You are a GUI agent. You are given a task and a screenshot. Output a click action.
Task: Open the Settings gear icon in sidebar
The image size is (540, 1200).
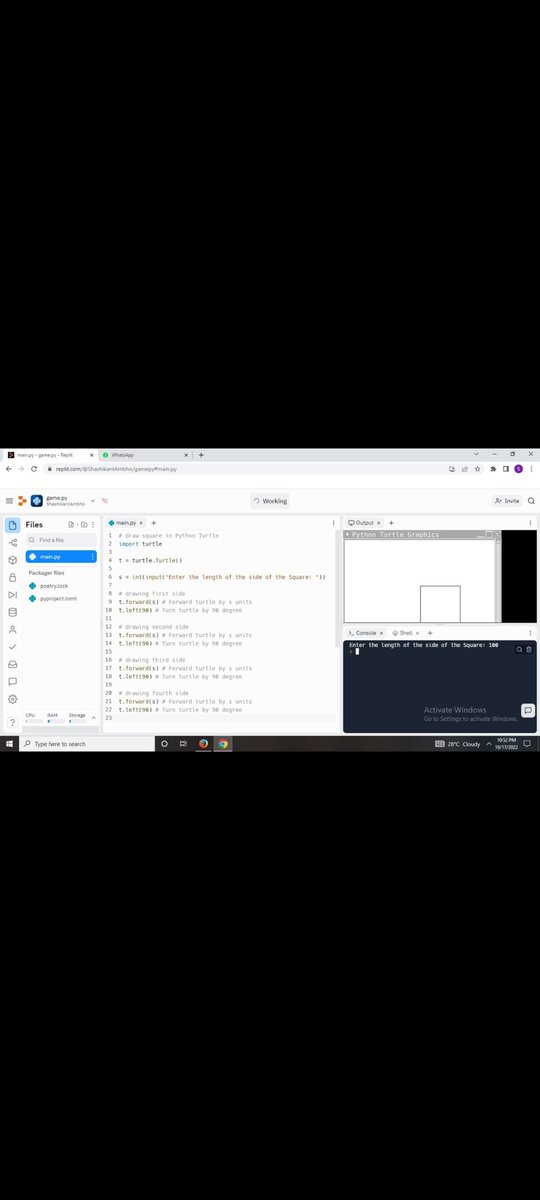coord(12,699)
